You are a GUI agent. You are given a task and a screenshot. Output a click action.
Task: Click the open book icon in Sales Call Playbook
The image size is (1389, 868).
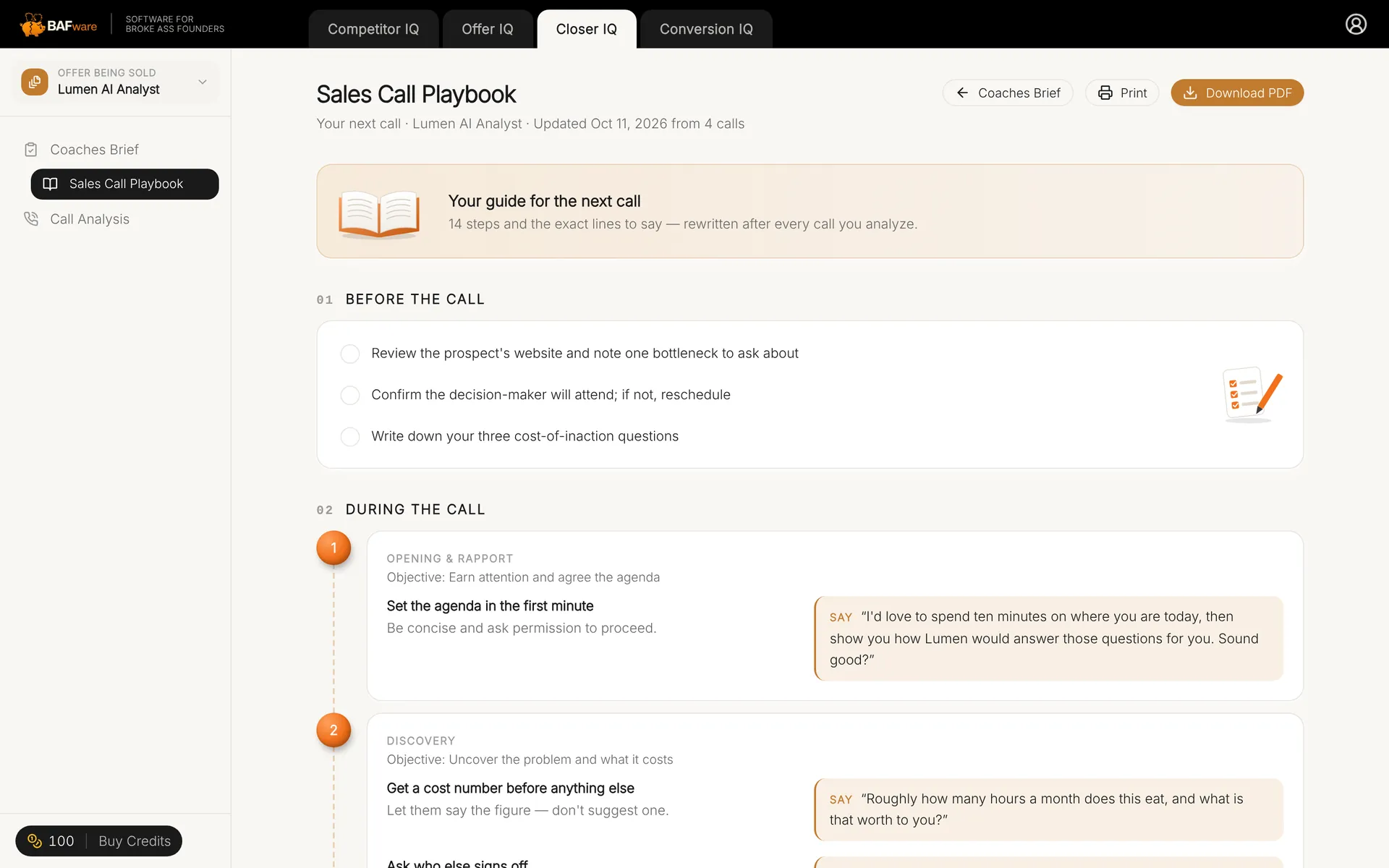coord(50,184)
